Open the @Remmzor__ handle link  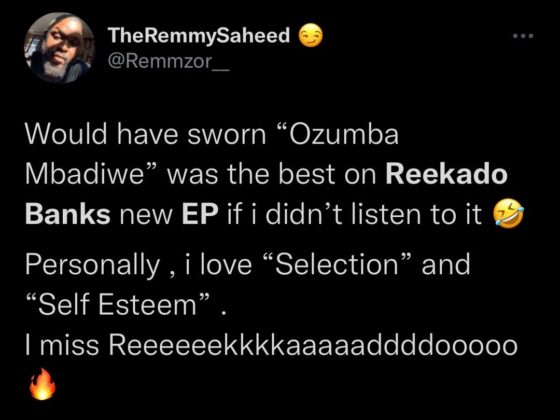tap(169, 62)
